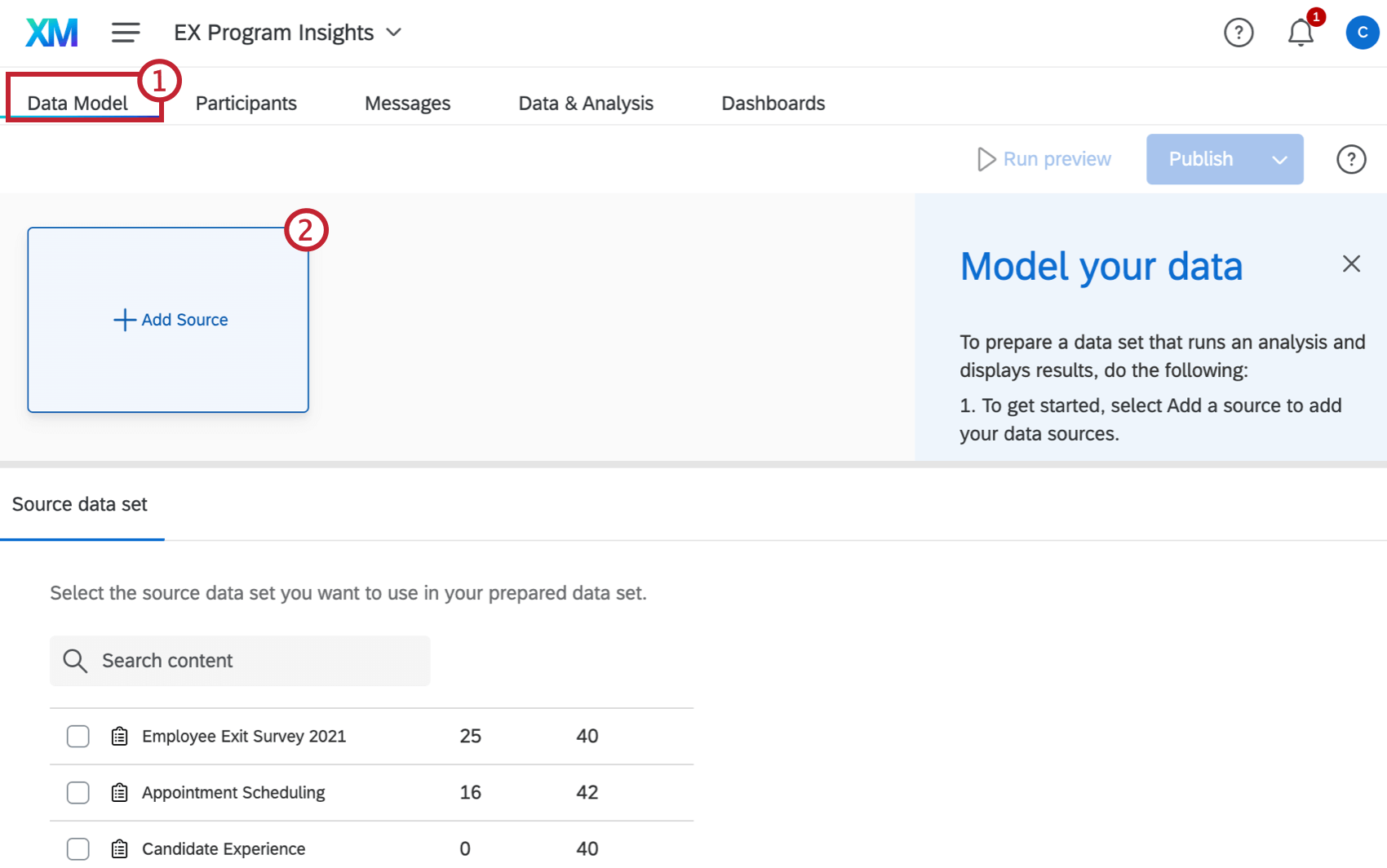Open the hamburger navigation menu
The image size is (1387, 868).
tap(126, 33)
